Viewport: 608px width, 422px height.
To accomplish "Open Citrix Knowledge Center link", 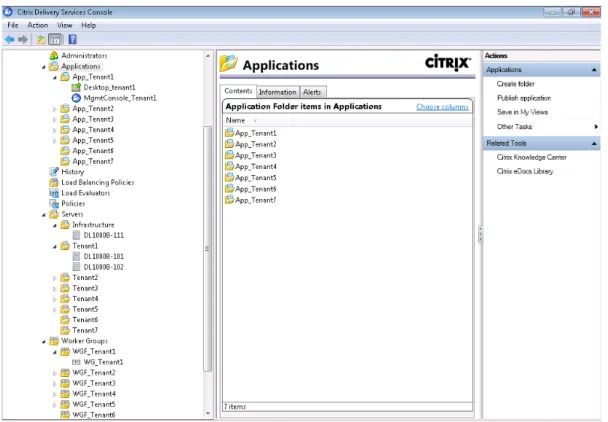I will pyautogui.click(x=532, y=157).
